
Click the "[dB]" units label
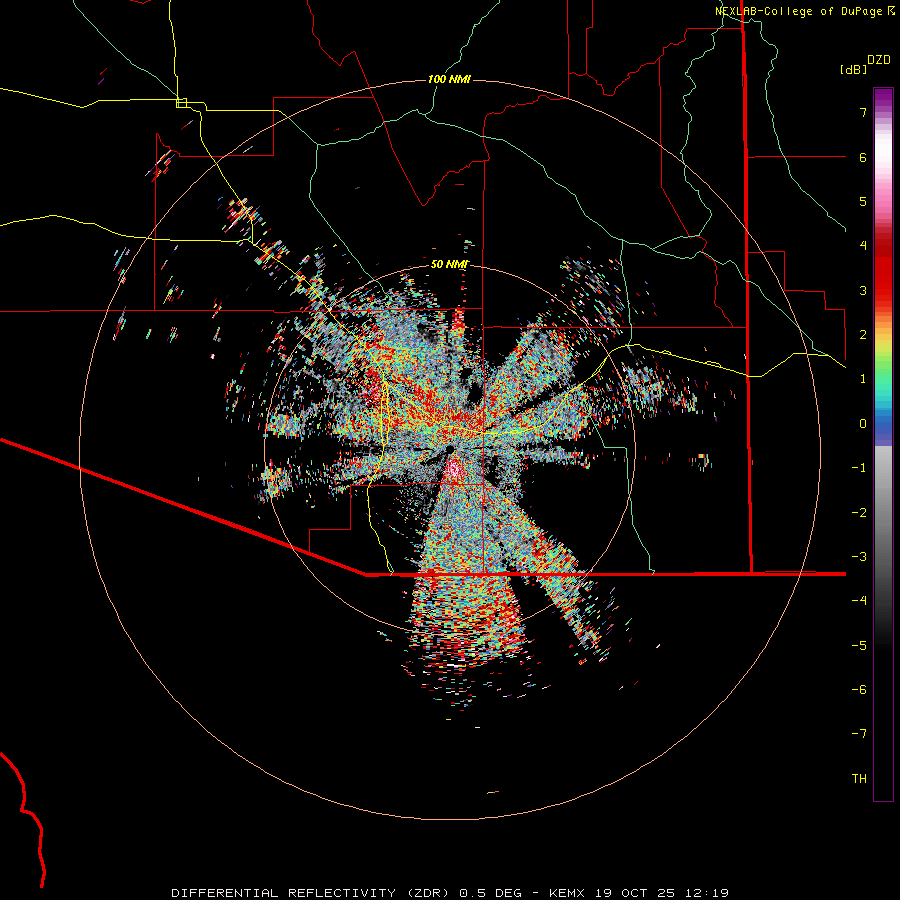pyautogui.click(x=853, y=69)
